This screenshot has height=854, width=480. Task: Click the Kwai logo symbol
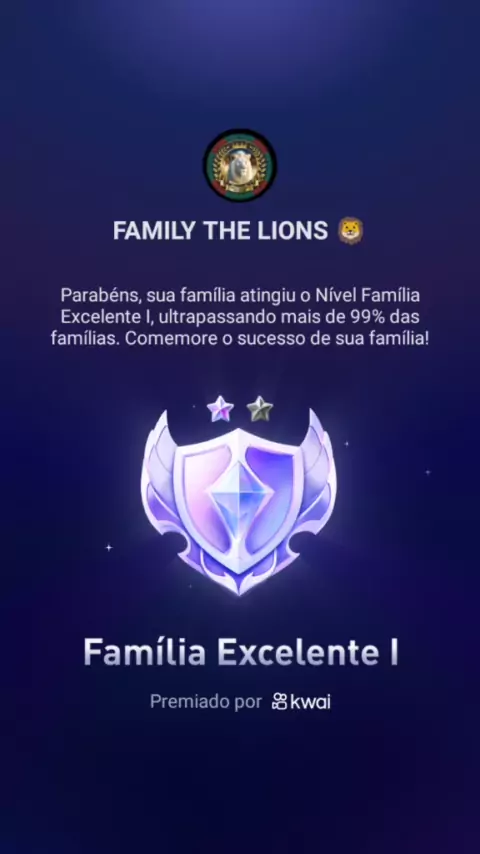coord(280,702)
